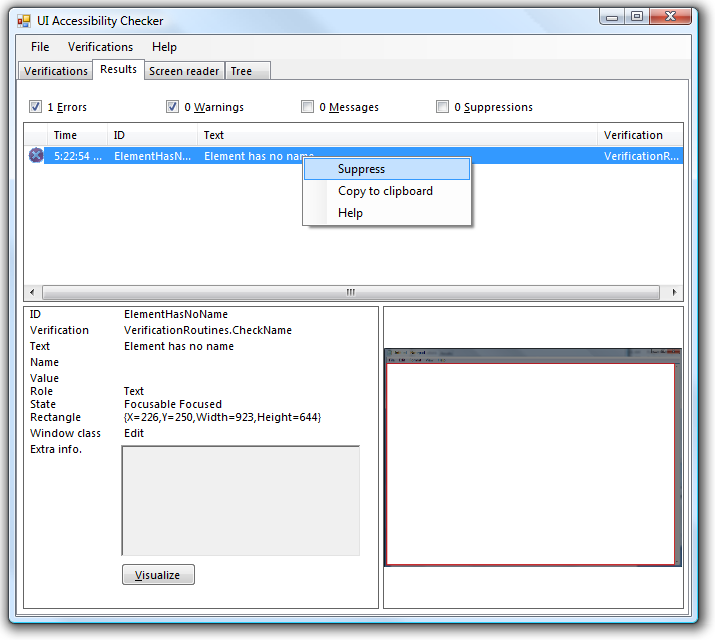Toggle the Errors checkbox

tap(36, 107)
